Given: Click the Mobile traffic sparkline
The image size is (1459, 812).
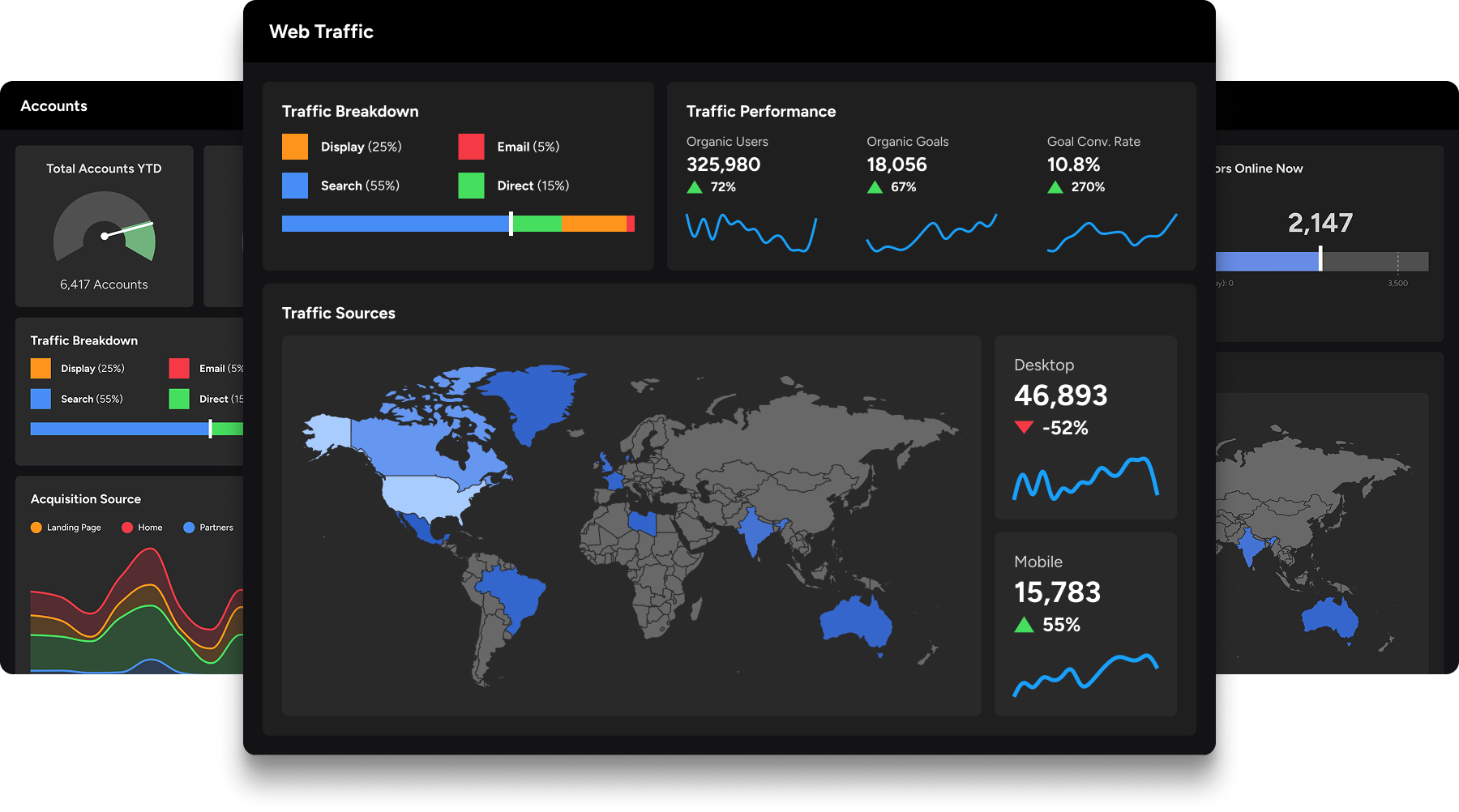Looking at the screenshot, I should click(1085, 674).
